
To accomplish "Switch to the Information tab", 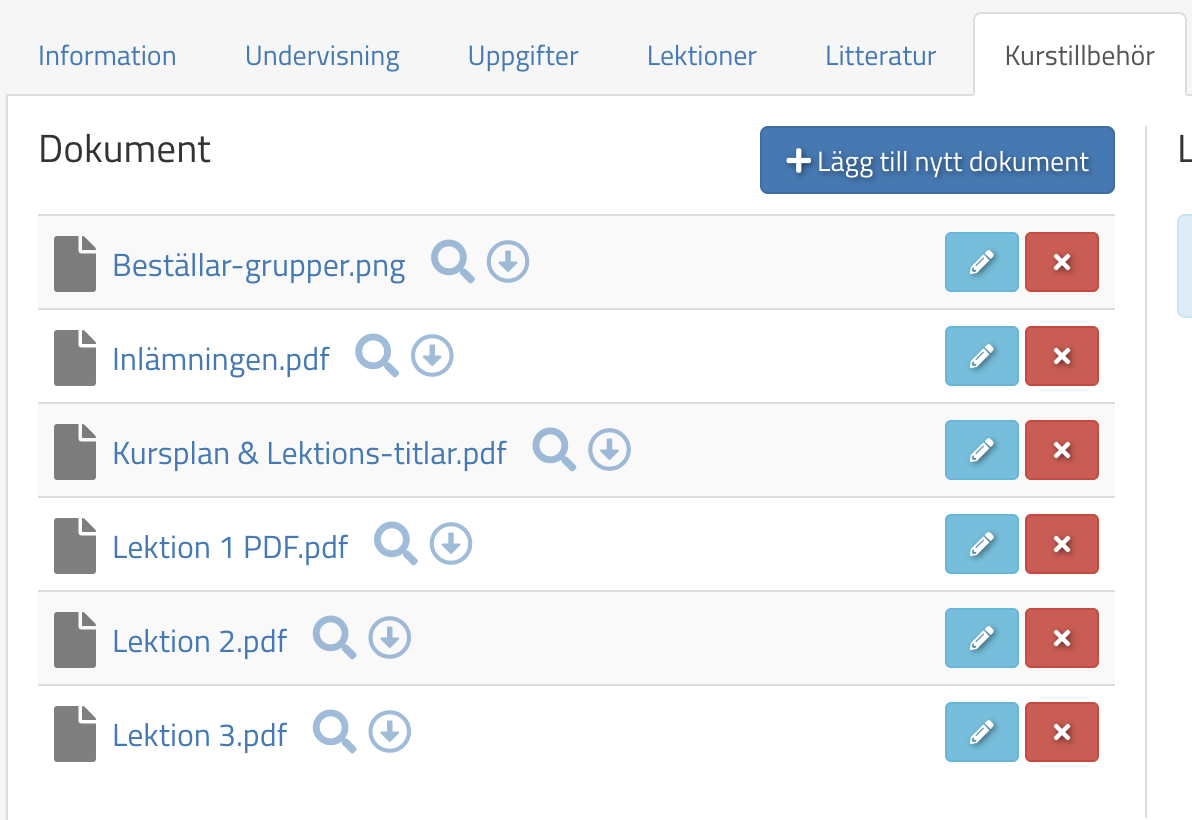I will pyautogui.click(x=107, y=56).
